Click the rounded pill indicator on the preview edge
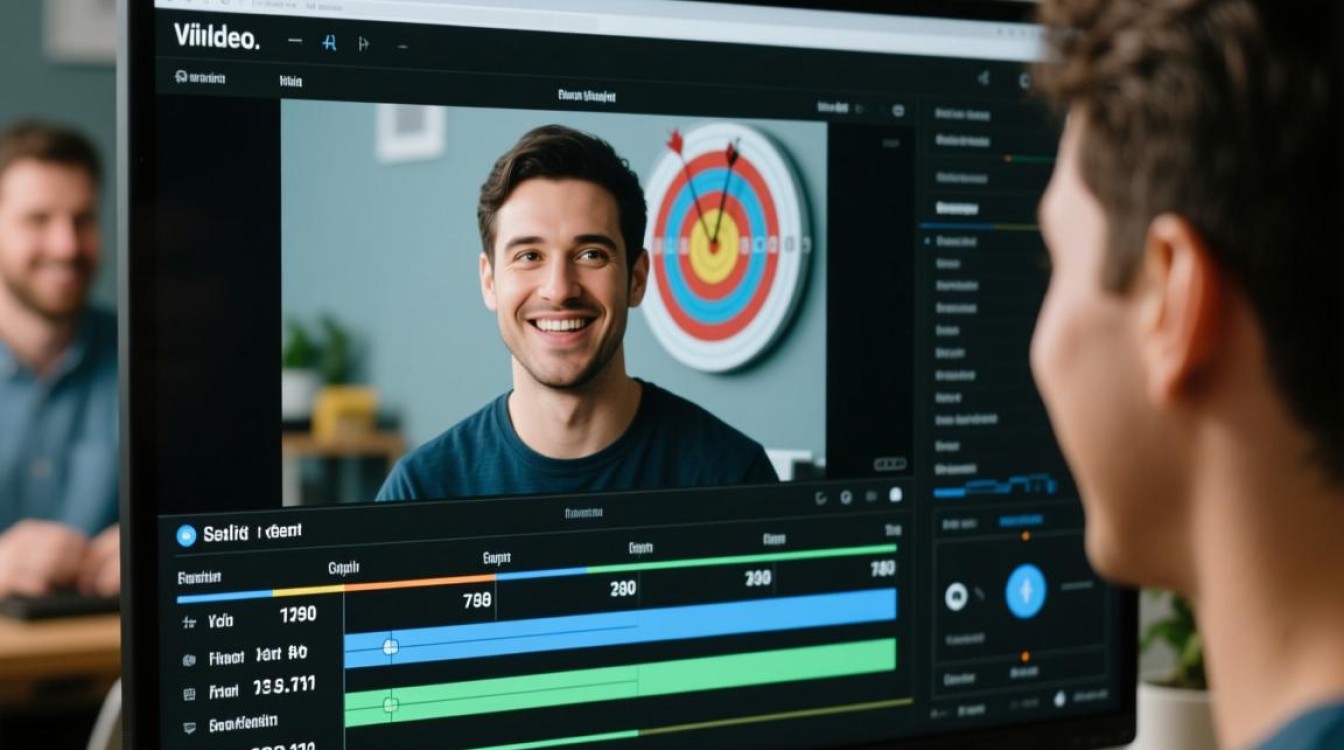This screenshot has height=750, width=1344. click(889, 464)
